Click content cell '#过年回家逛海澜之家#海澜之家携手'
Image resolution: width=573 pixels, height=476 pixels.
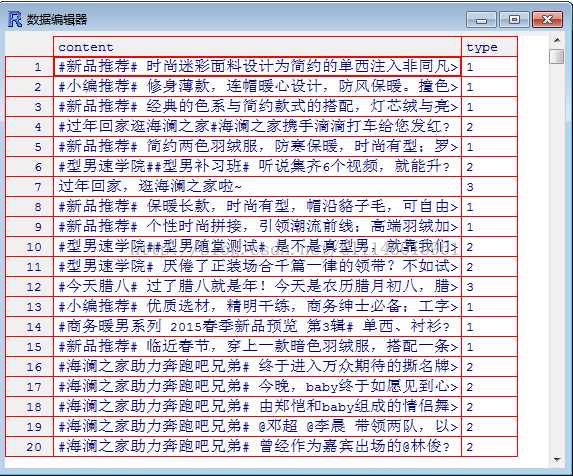257,127
